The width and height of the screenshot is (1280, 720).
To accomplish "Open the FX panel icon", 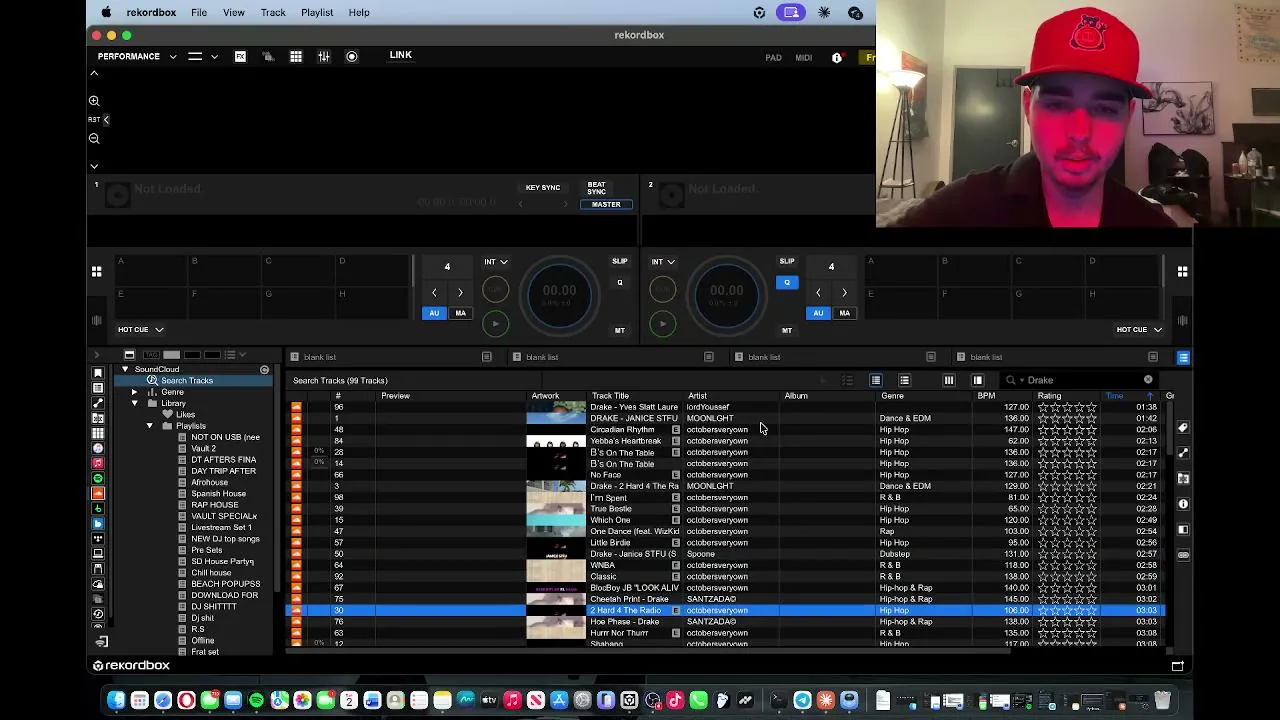I will [x=240, y=57].
